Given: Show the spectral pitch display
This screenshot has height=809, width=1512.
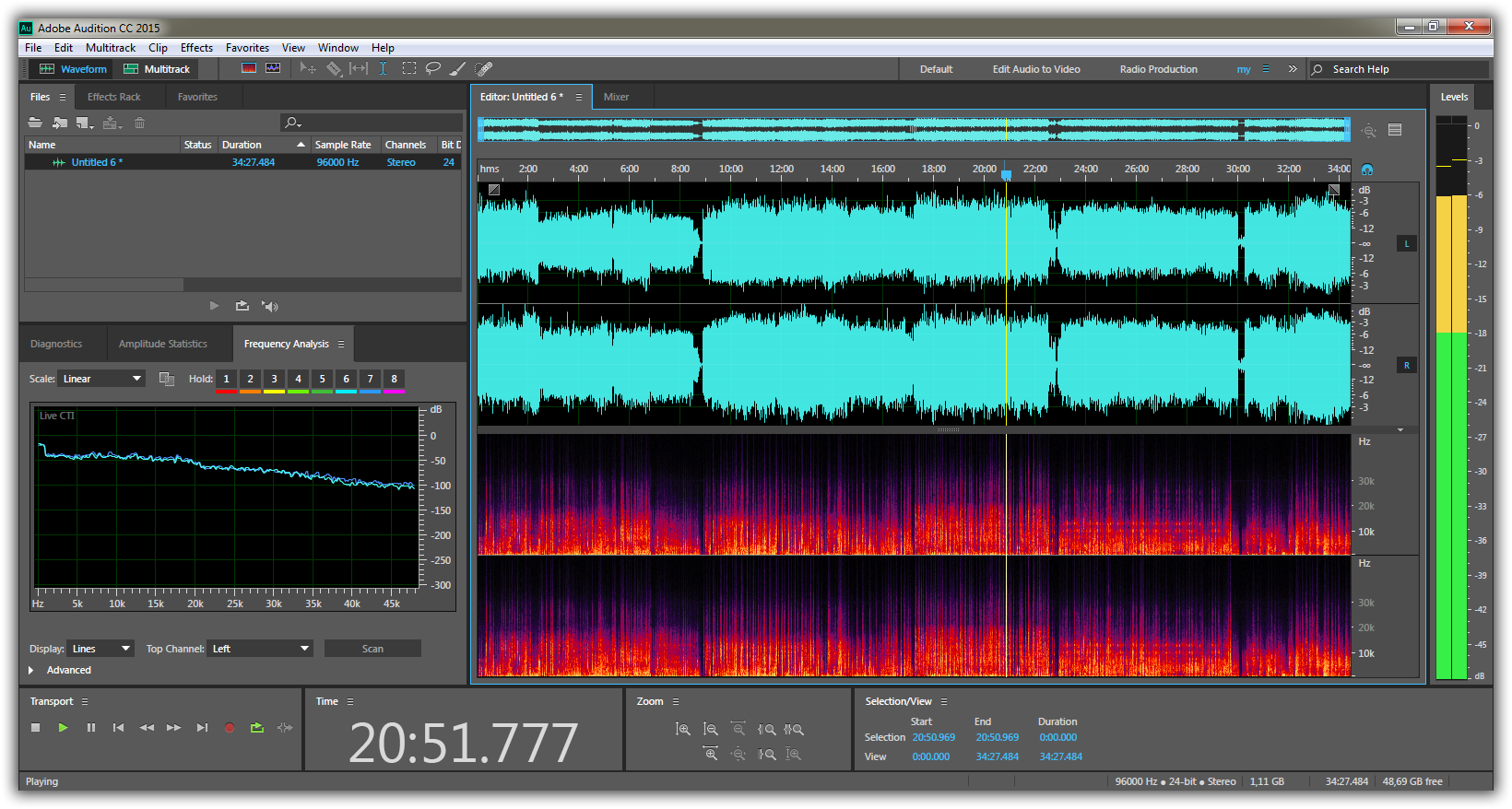Looking at the screenshot, I should (273, 68).
